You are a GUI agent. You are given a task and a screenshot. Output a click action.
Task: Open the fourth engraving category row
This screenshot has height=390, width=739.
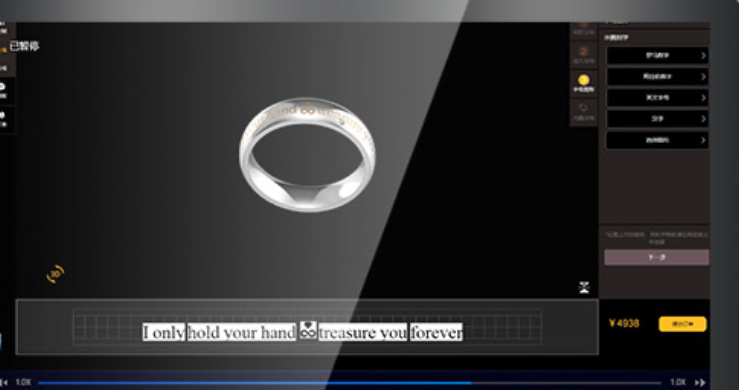[x=657, y=119]
